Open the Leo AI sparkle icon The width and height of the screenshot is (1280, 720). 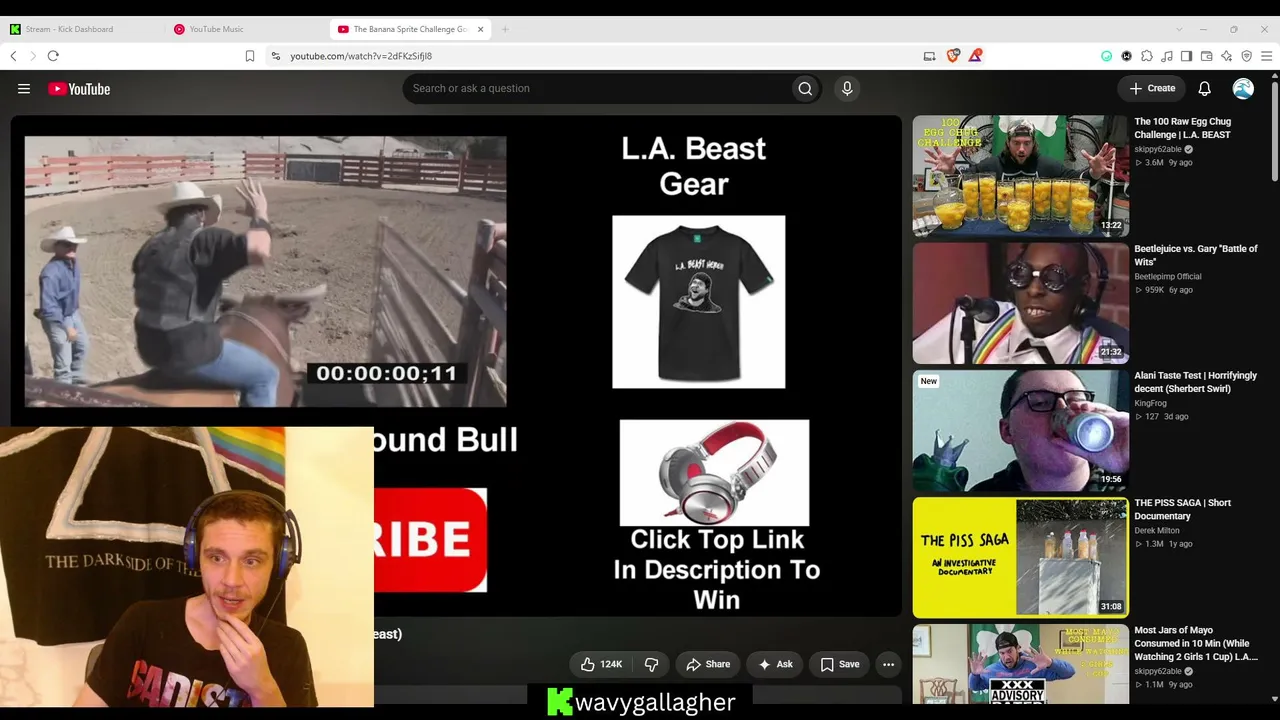coord(1227,56)
